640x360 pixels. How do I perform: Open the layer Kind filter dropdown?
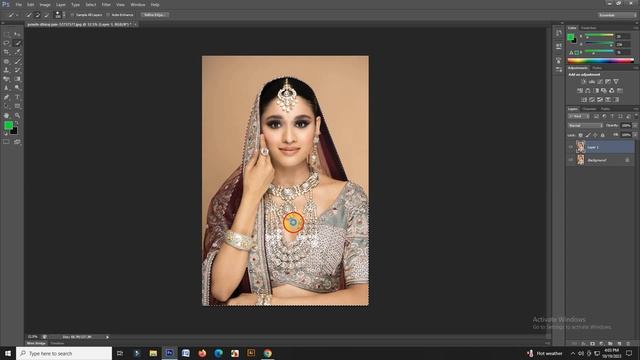pyautogui.click(x=579, y=116)
